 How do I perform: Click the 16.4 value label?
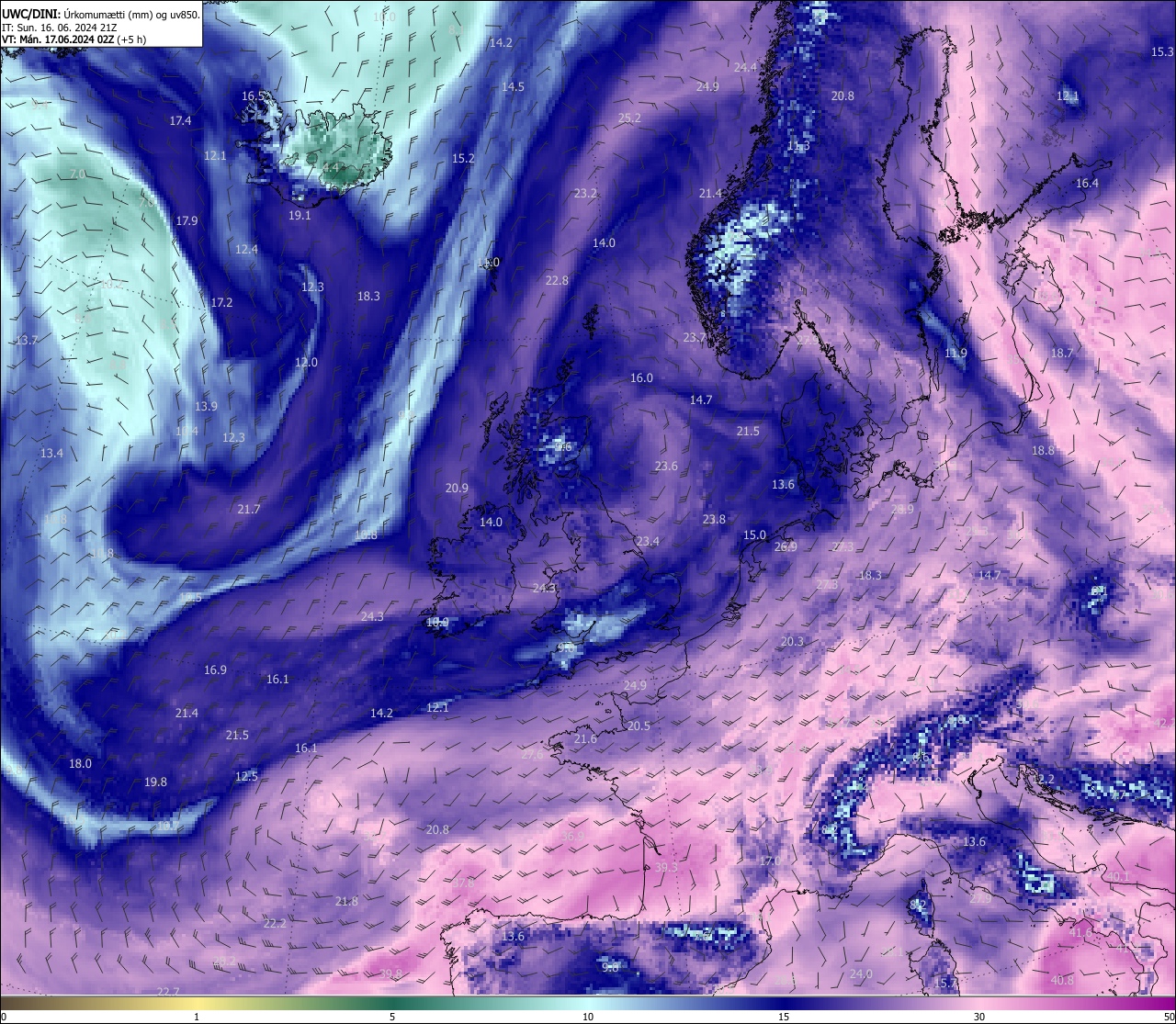(x=1087, y=183)
